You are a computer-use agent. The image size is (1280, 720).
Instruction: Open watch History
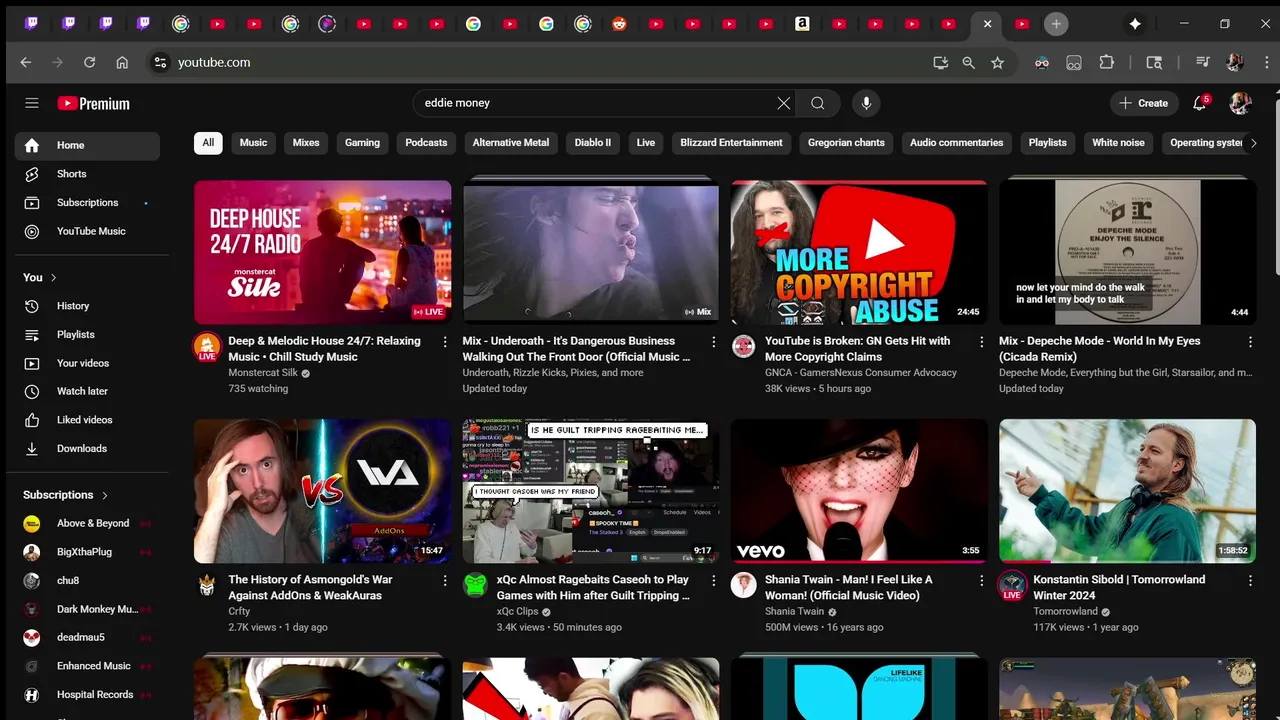(x=87, y=306)
